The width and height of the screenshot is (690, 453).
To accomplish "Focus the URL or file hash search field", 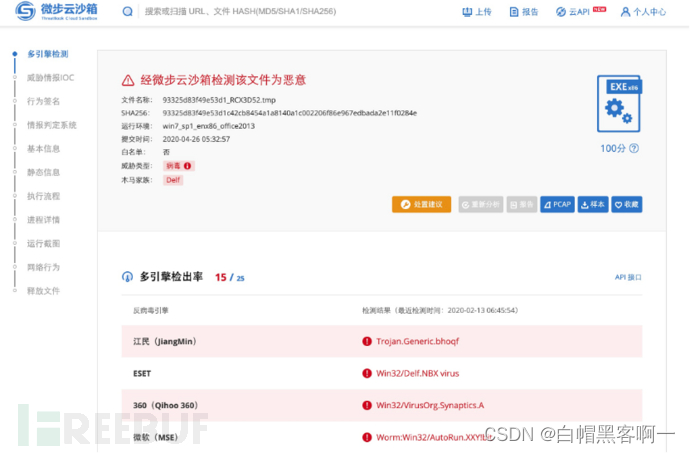I will (x=240, y=11).
